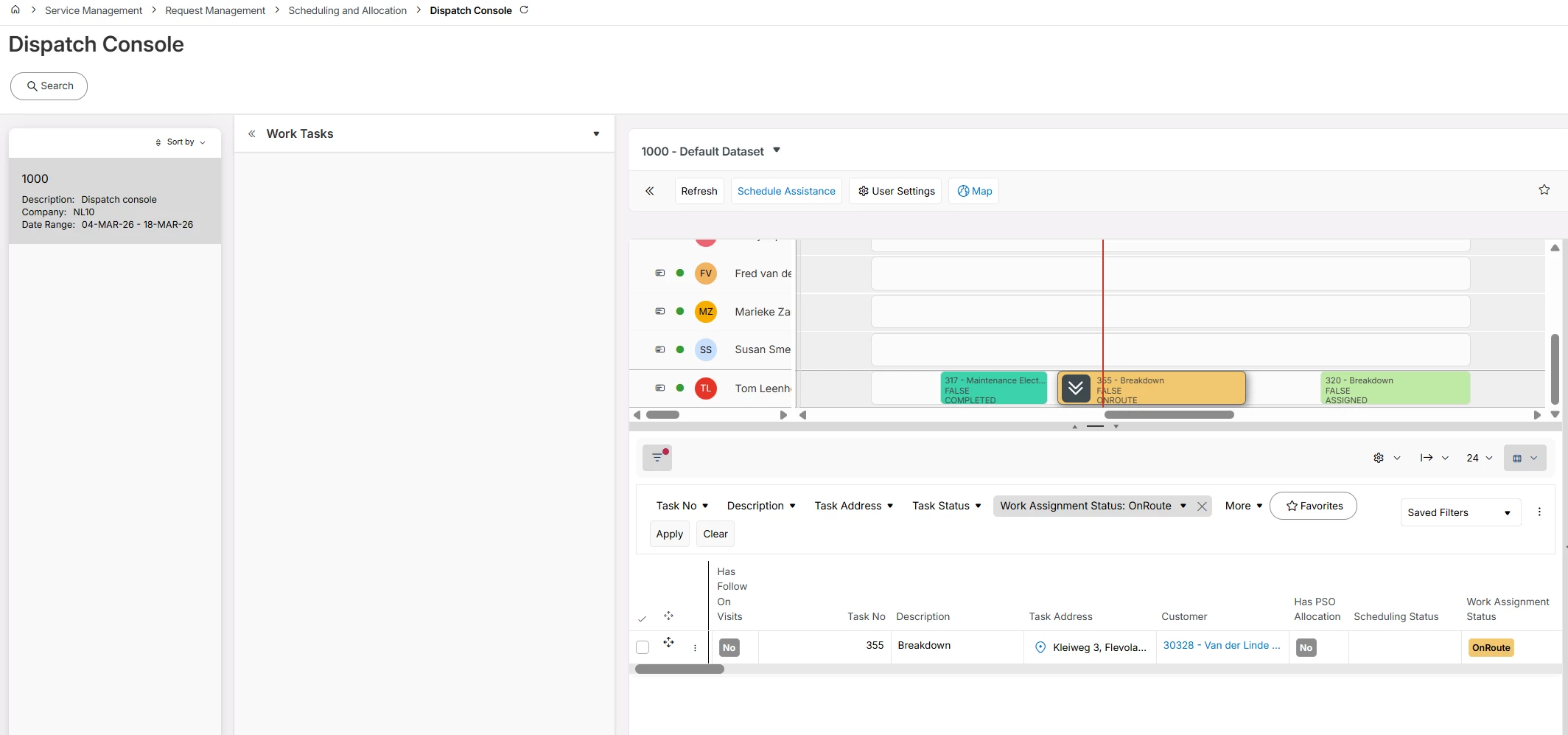Navigate to Request Management breadcrumb
The width and height of the screenshot is (1568, 735).
[215, 10]
